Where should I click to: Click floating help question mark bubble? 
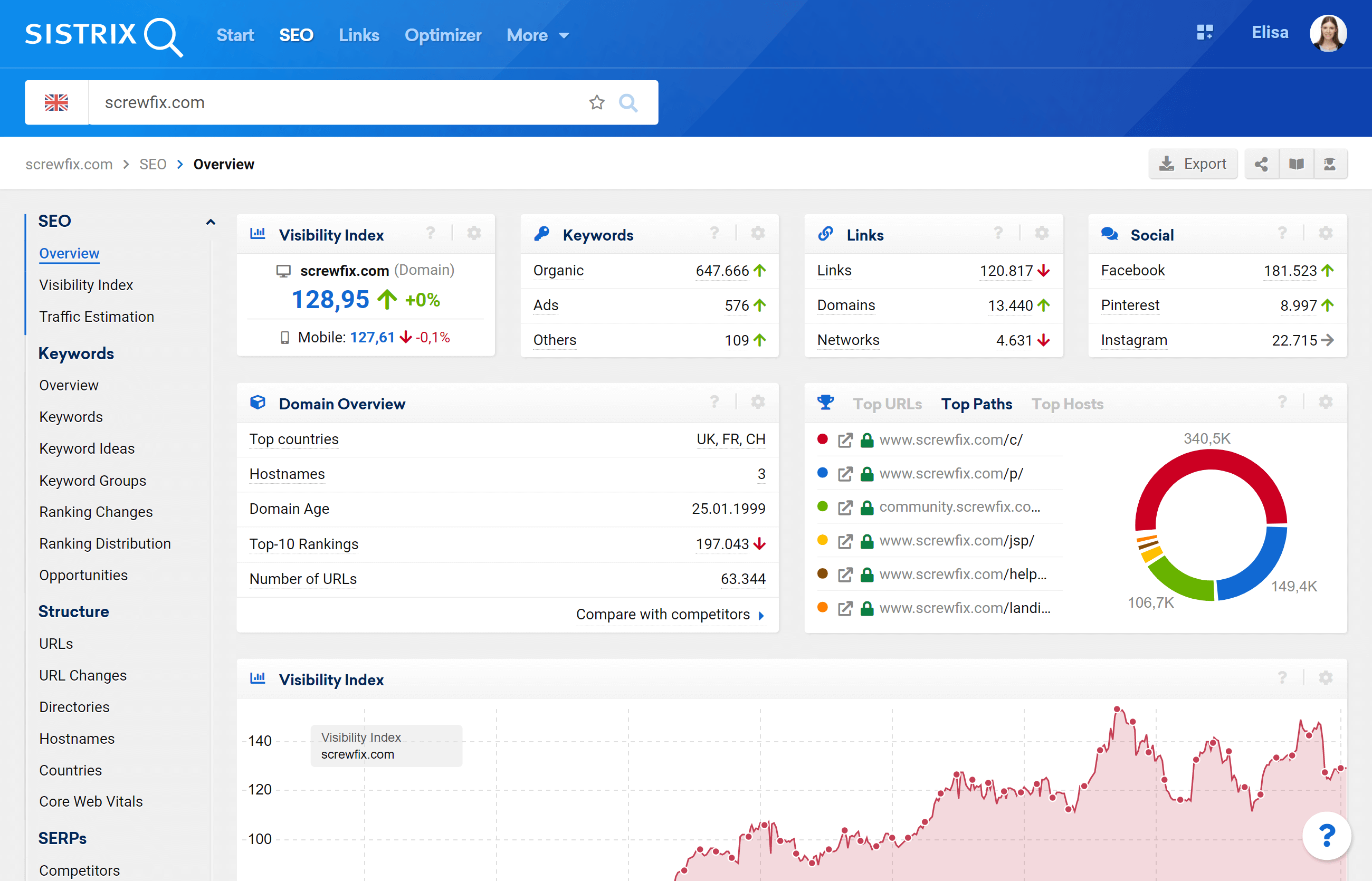1326,836
